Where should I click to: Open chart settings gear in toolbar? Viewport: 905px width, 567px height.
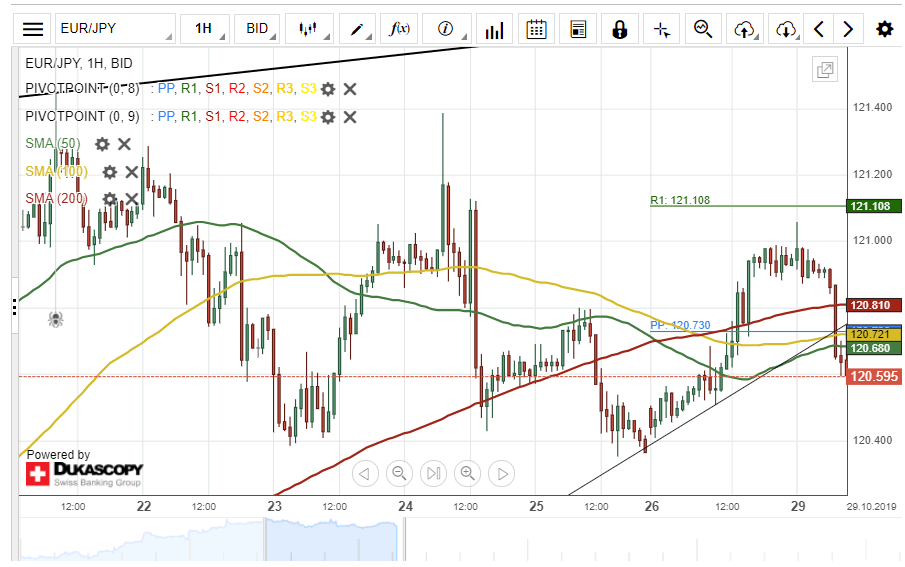click(x=884, y=29)
